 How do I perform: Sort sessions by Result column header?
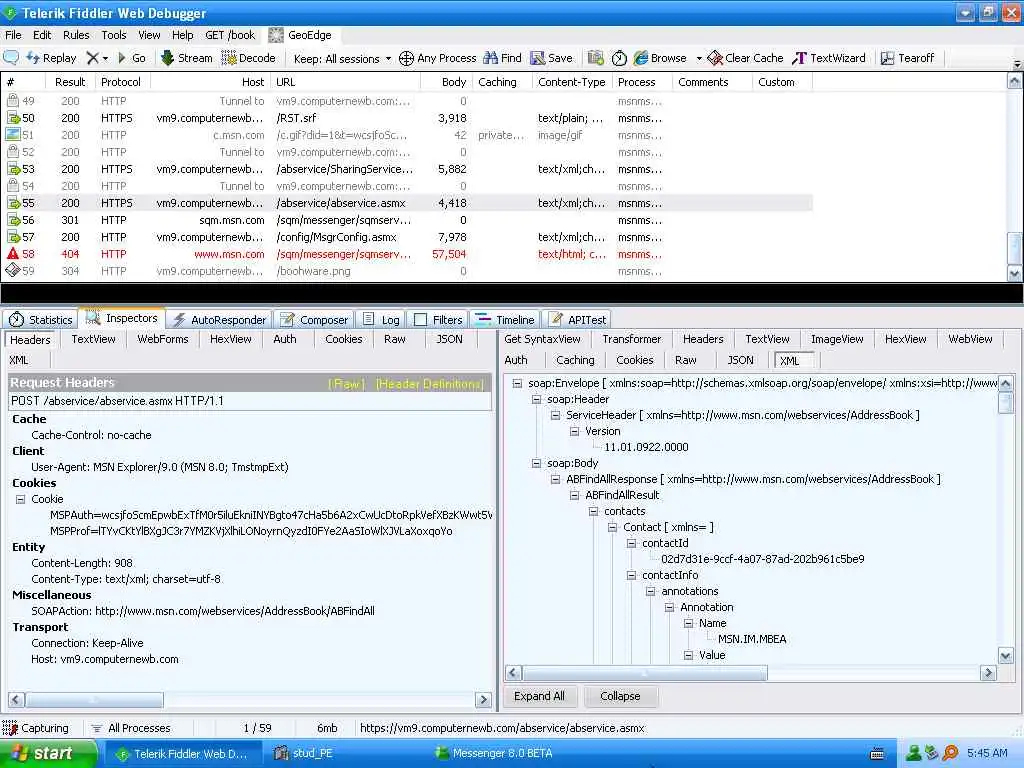(x=70, y=82)
